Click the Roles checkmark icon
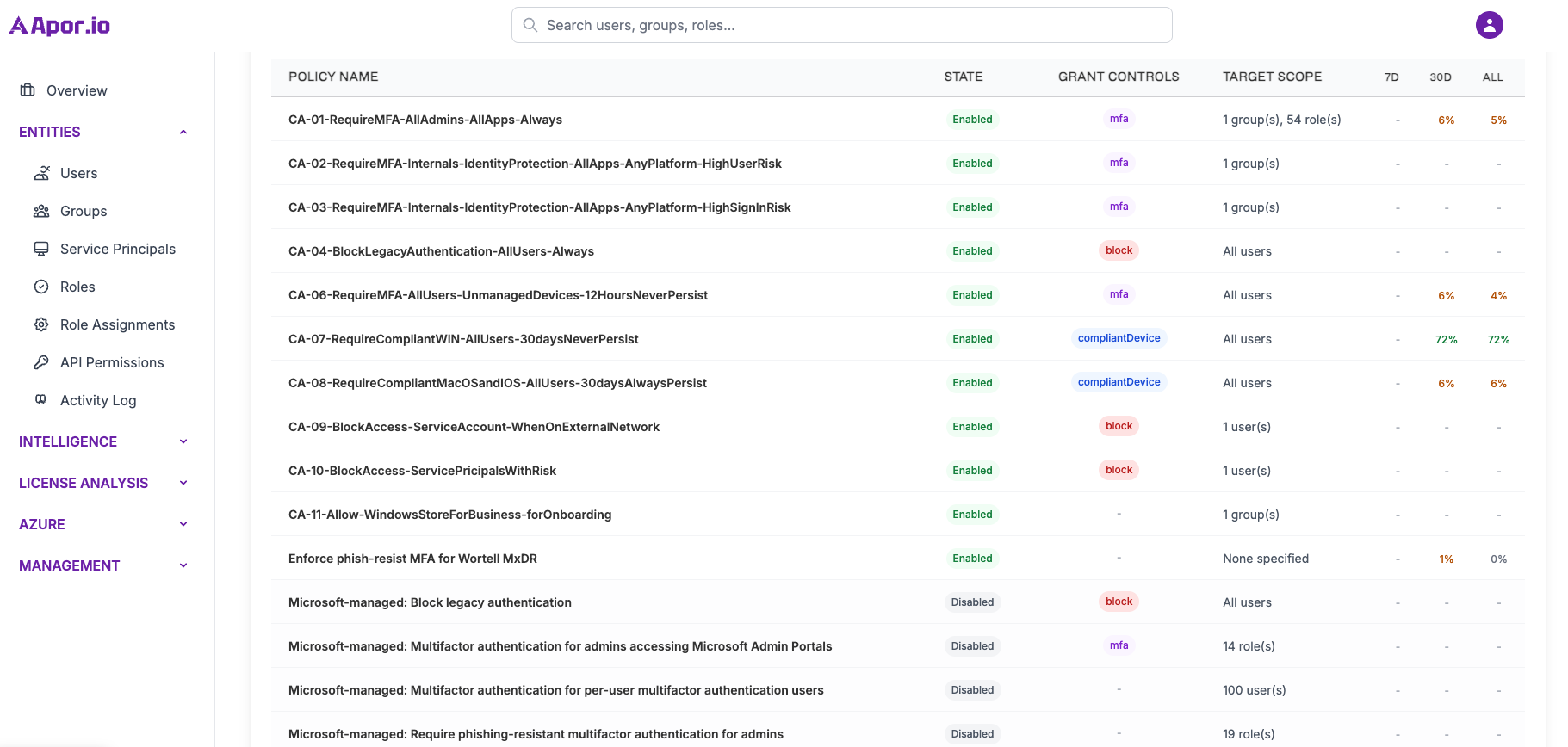Image resolution: width=1568 pixels, height=747 pixels. tap(41, 287)
